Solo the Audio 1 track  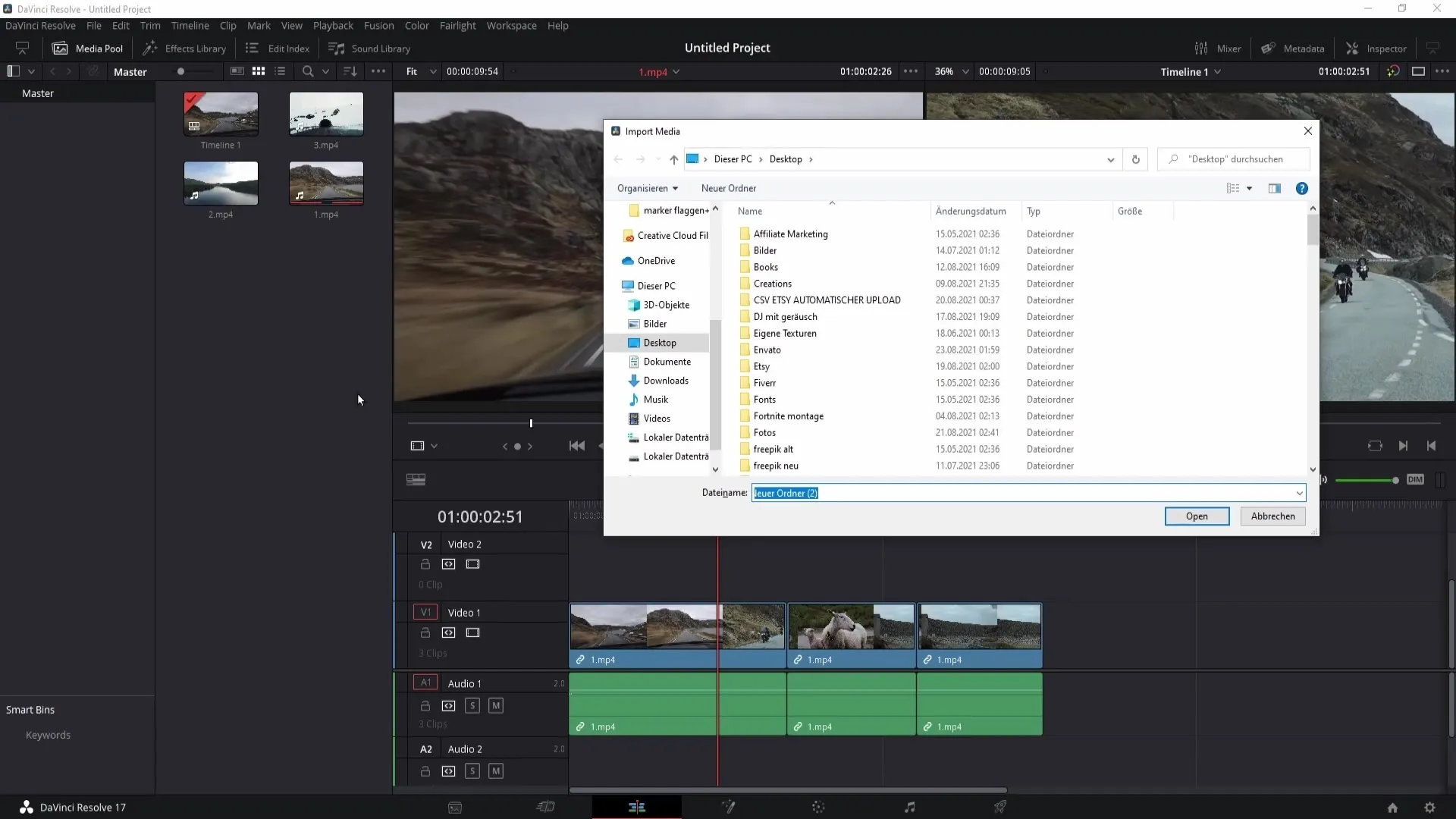(x=472, y=706)
